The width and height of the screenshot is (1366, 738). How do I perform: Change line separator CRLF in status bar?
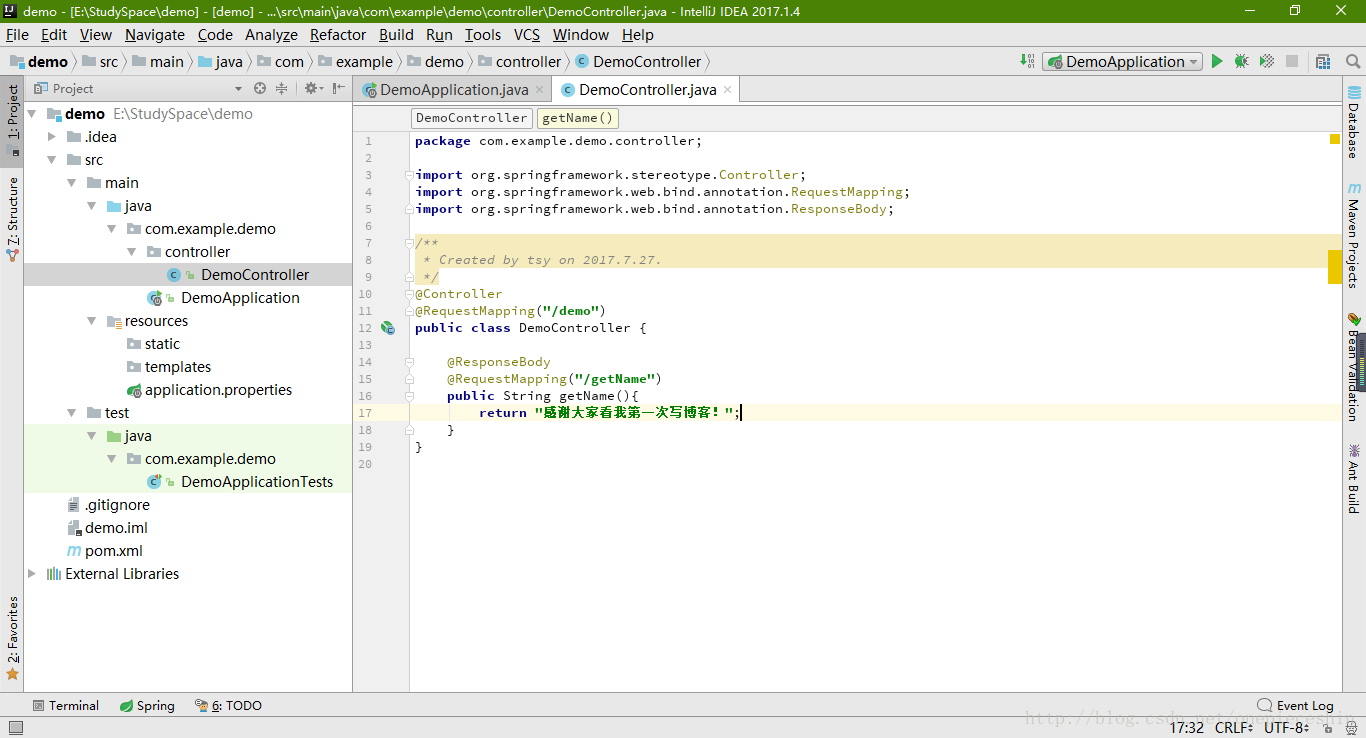(x=1234, y=728)
